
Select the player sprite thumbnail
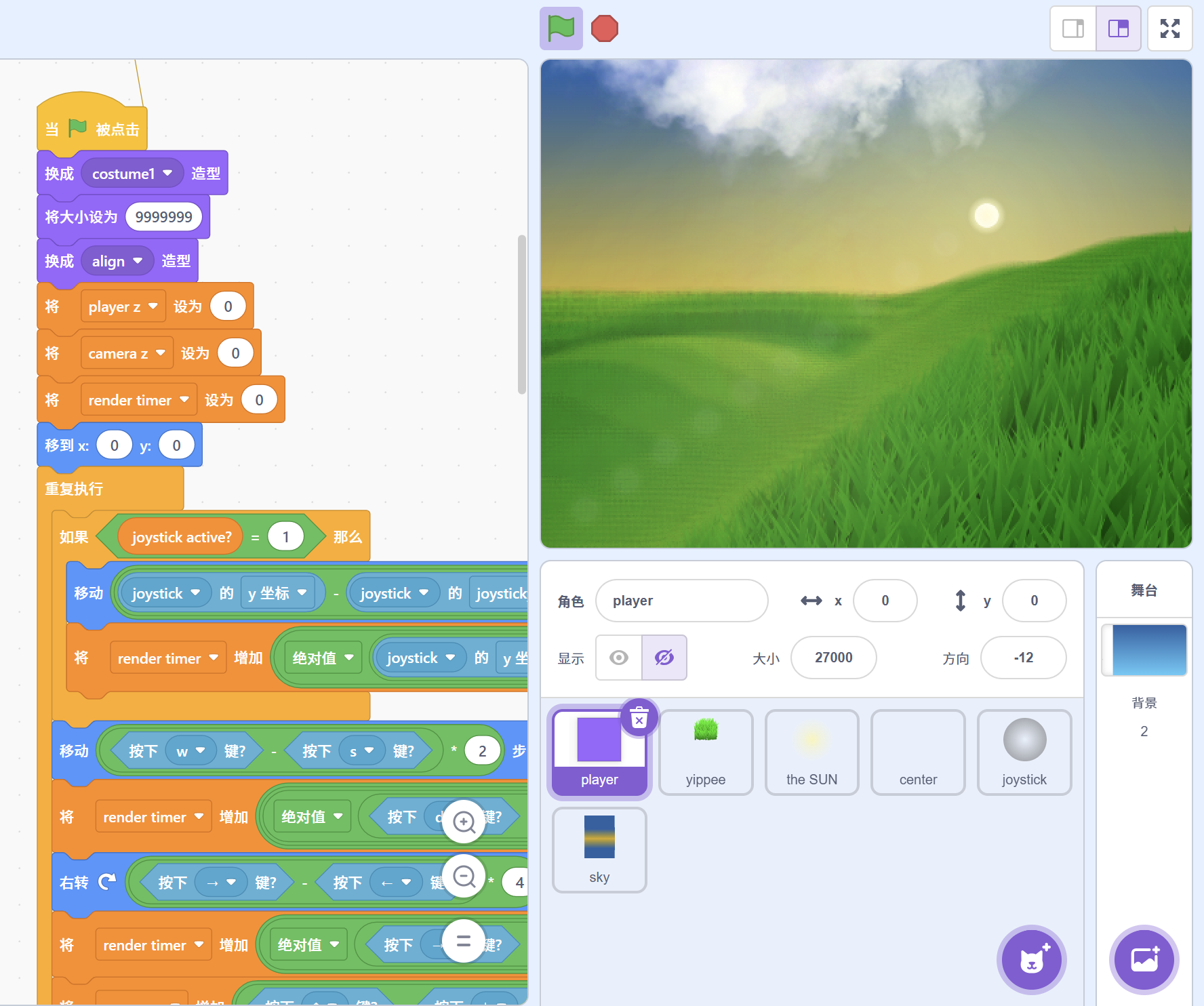pyautogui.click(x=599, y=752)
